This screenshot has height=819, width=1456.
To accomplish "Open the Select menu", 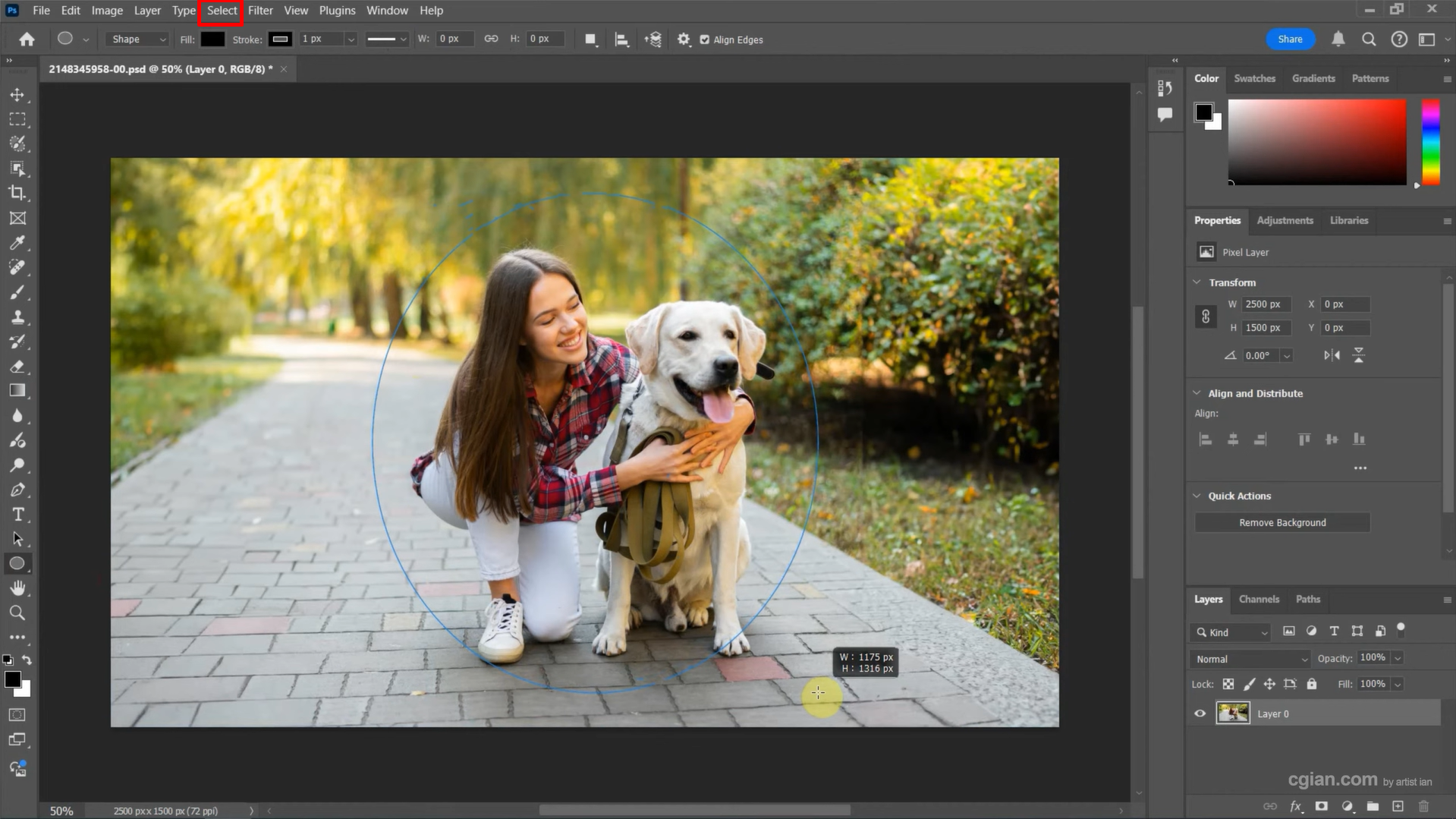I will 221,10.
